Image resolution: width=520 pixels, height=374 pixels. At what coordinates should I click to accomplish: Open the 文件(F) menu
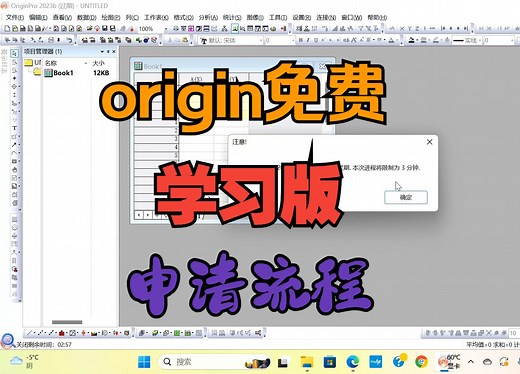click(15, 17)
